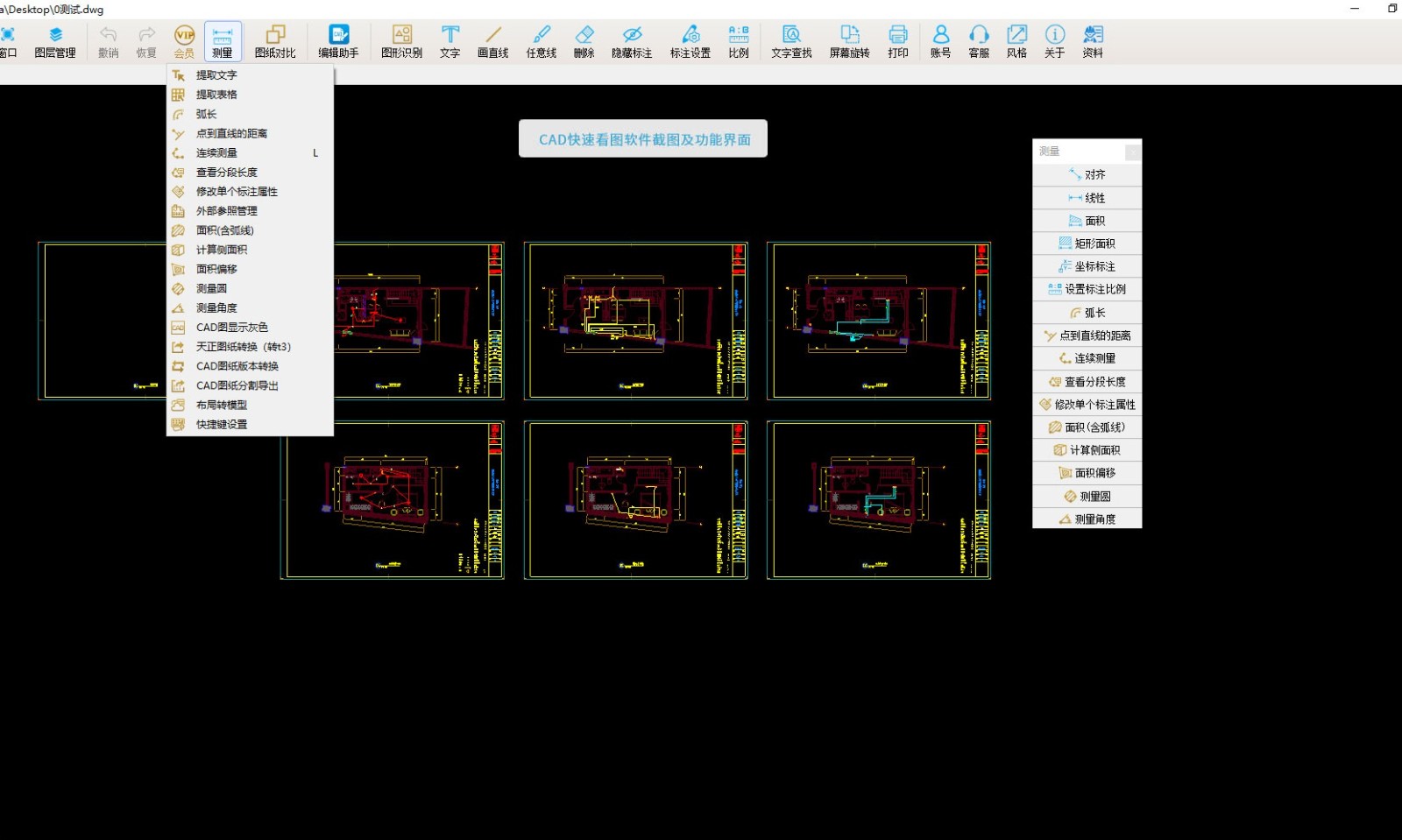The image size is (1402, 840).
Task: Click 矩形面积 in the floating measure panel
Action: tap(1087, 244)
